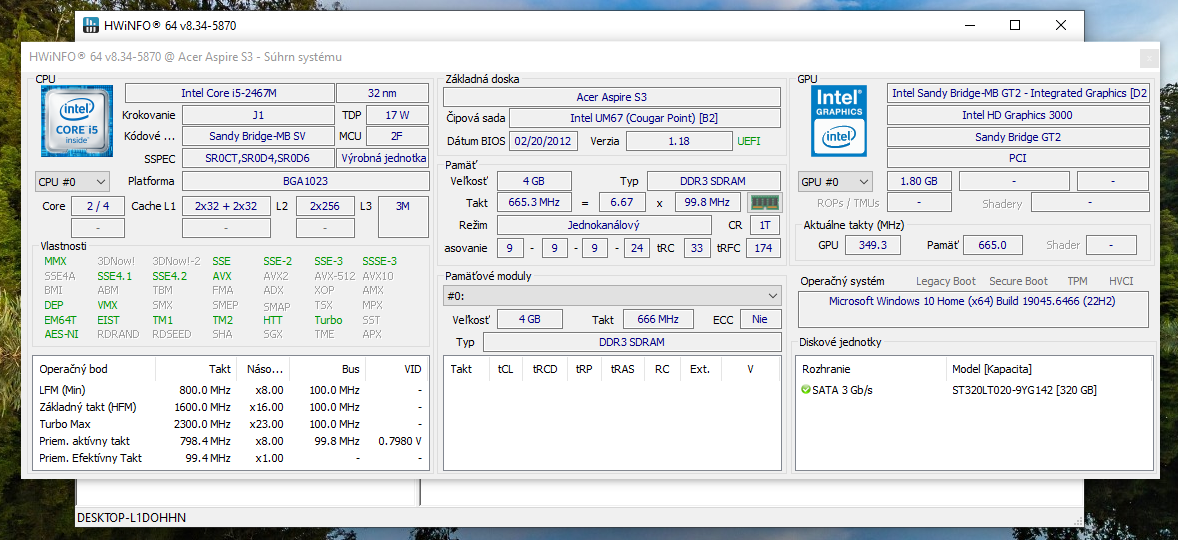Close the Súhrn systému summary window

[x=1149, y=57]
